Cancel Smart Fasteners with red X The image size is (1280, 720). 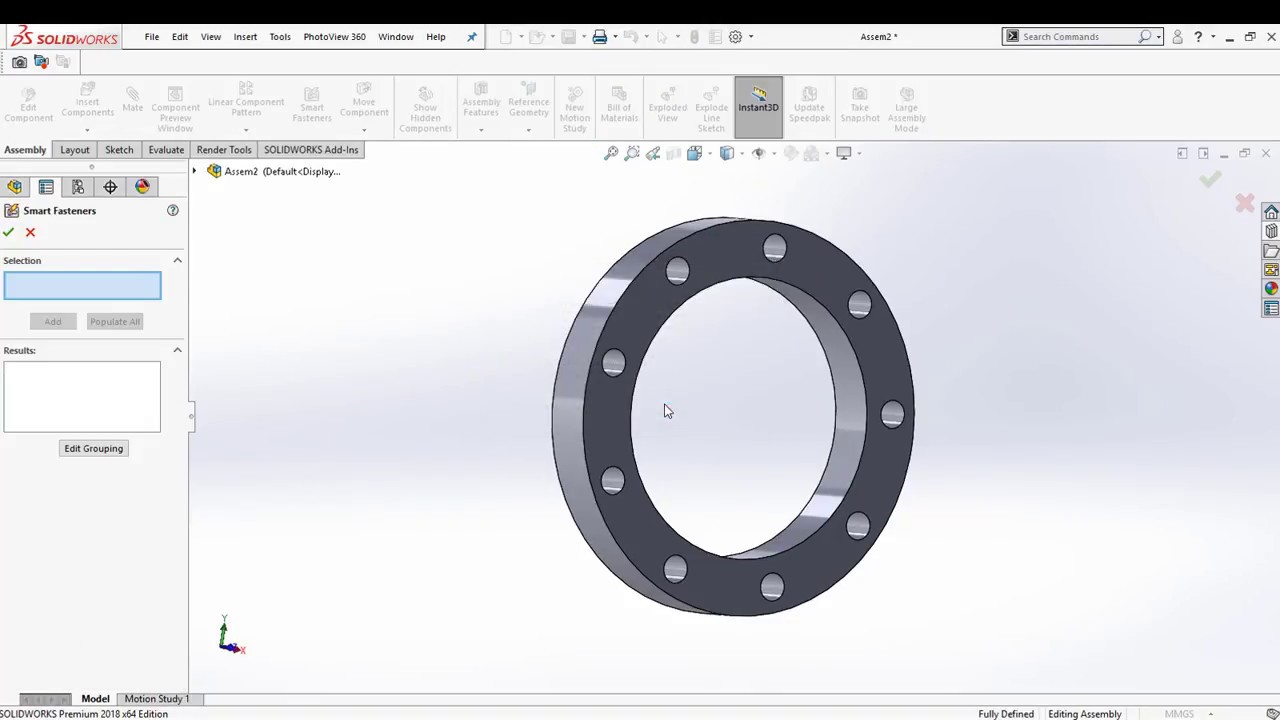(30, 232)
